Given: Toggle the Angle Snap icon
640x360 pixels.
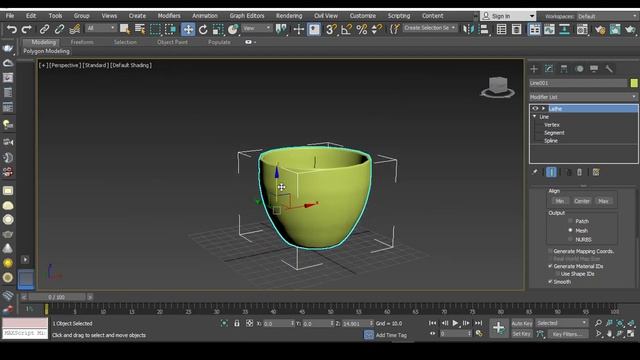Looking at the screenshot, I should point(346,29).
